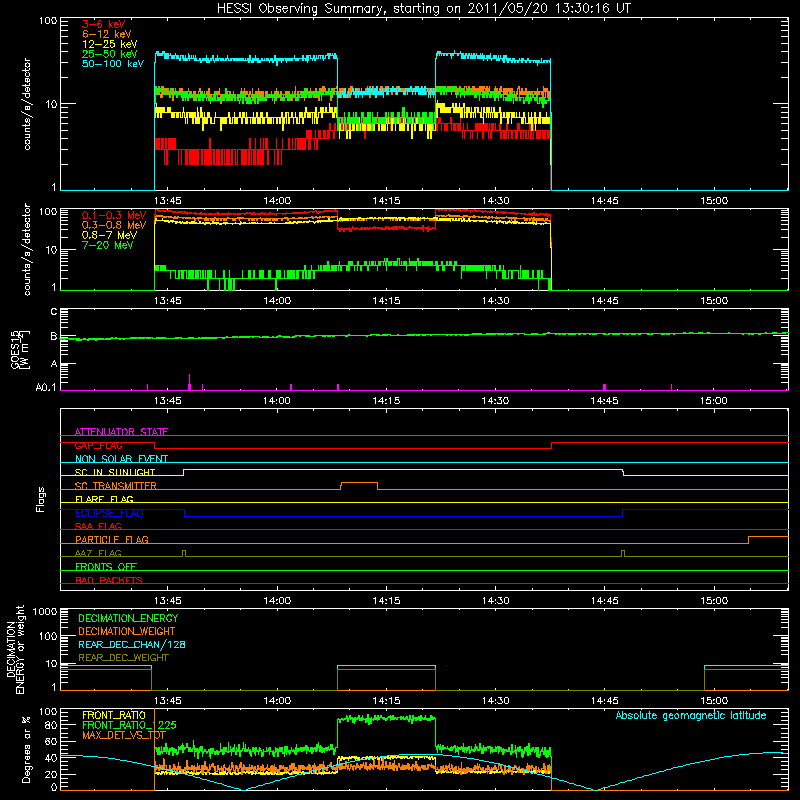Click the Degrees or % axis label

point(26,749)
